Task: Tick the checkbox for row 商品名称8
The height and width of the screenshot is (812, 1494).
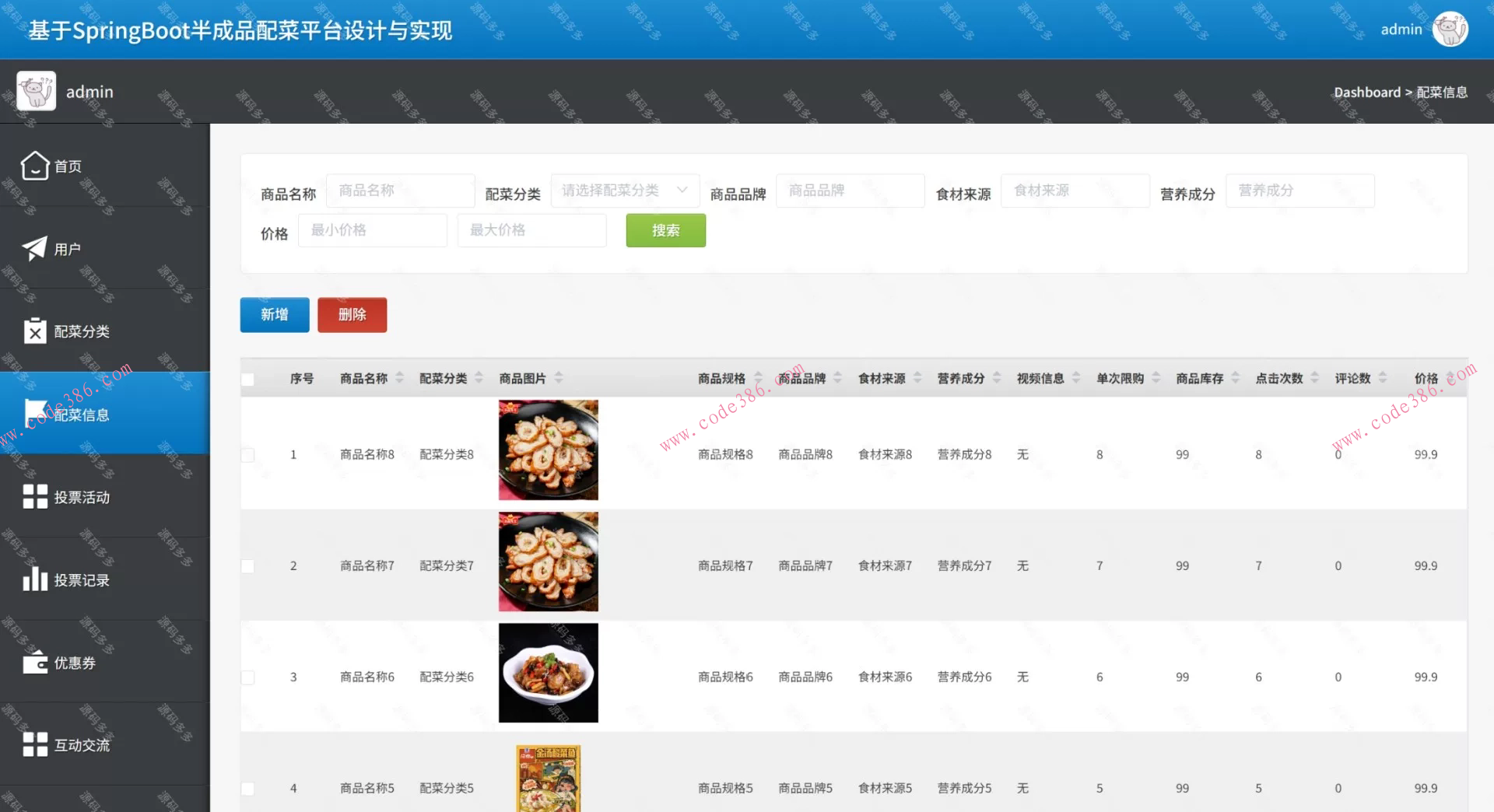Action: 248,454
